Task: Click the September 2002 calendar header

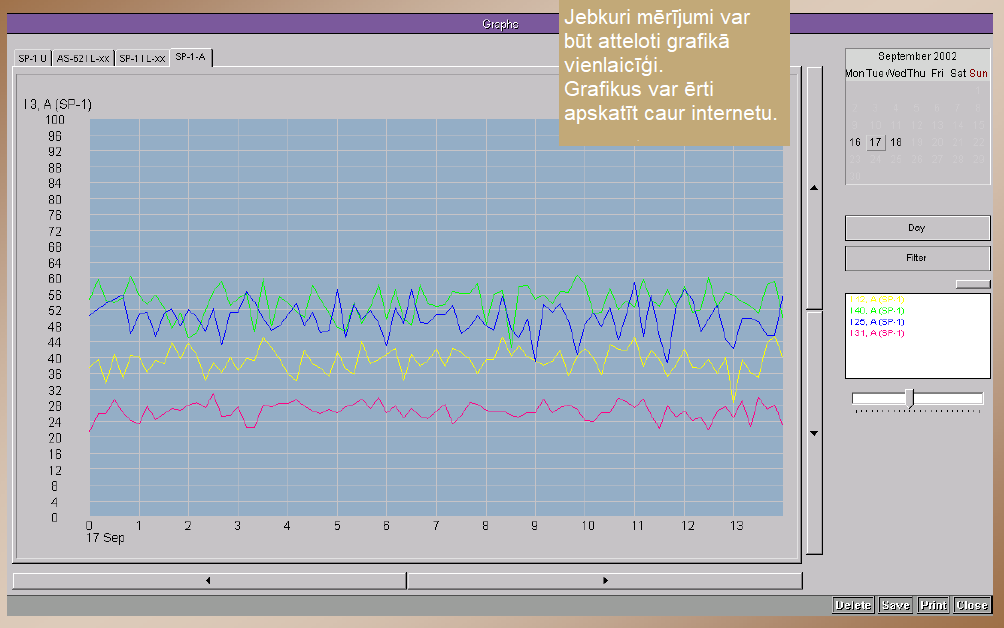Action: pyautogui.click(x=917, y=56)
